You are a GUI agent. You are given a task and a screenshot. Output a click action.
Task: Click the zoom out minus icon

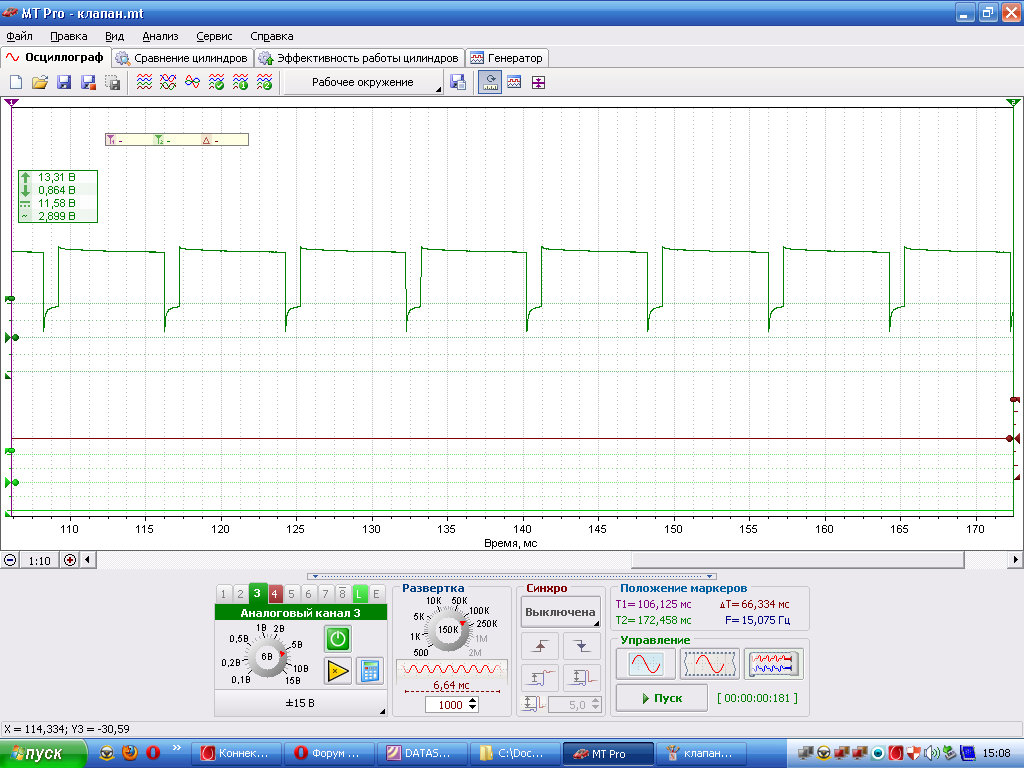(x=10, y=560)
